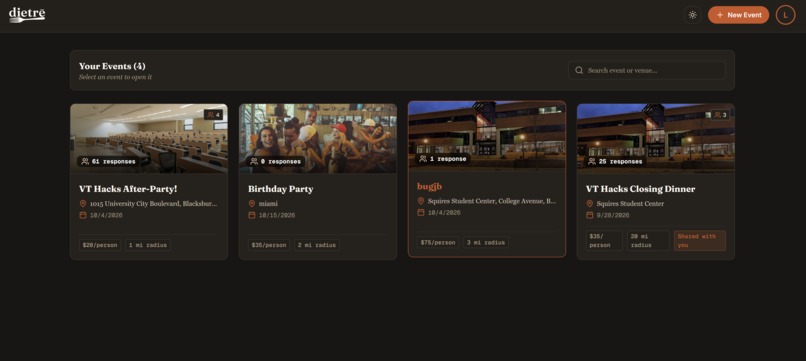The image size is (806, 361).
Task: Open the VT Hacks Closing Dinner thumbnail
Action: pyautogui.click(x=655, y=138)
